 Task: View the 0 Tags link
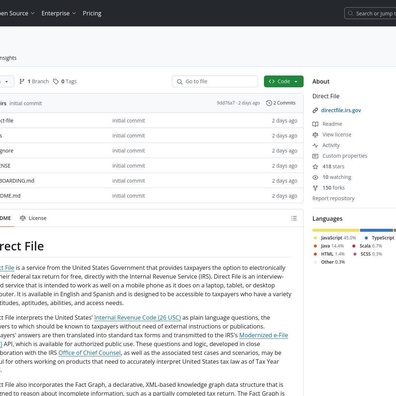[65, 81]
